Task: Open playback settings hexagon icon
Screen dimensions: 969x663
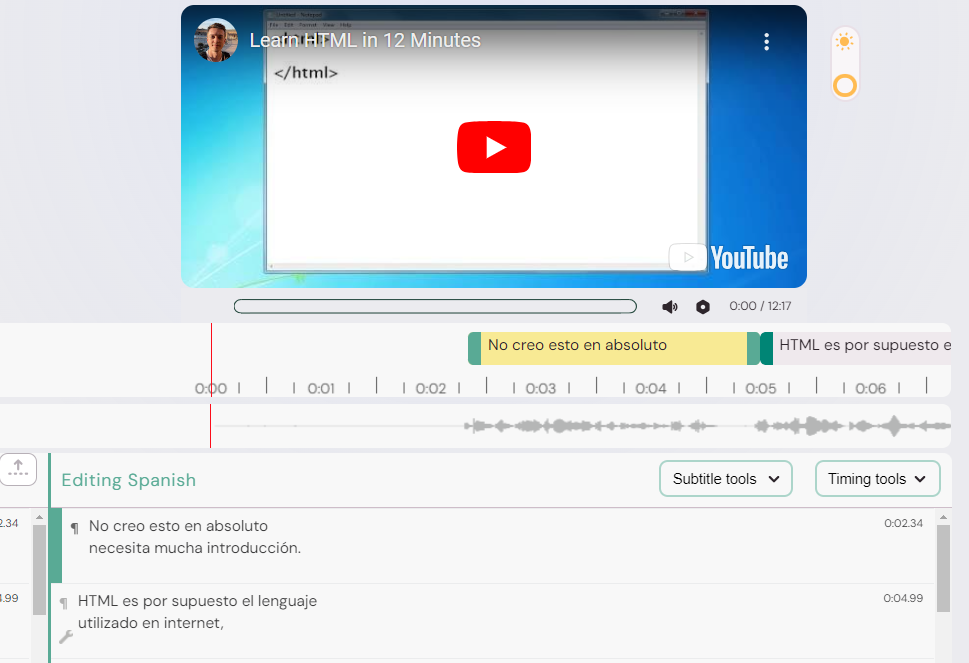Action: pos(703,306)
